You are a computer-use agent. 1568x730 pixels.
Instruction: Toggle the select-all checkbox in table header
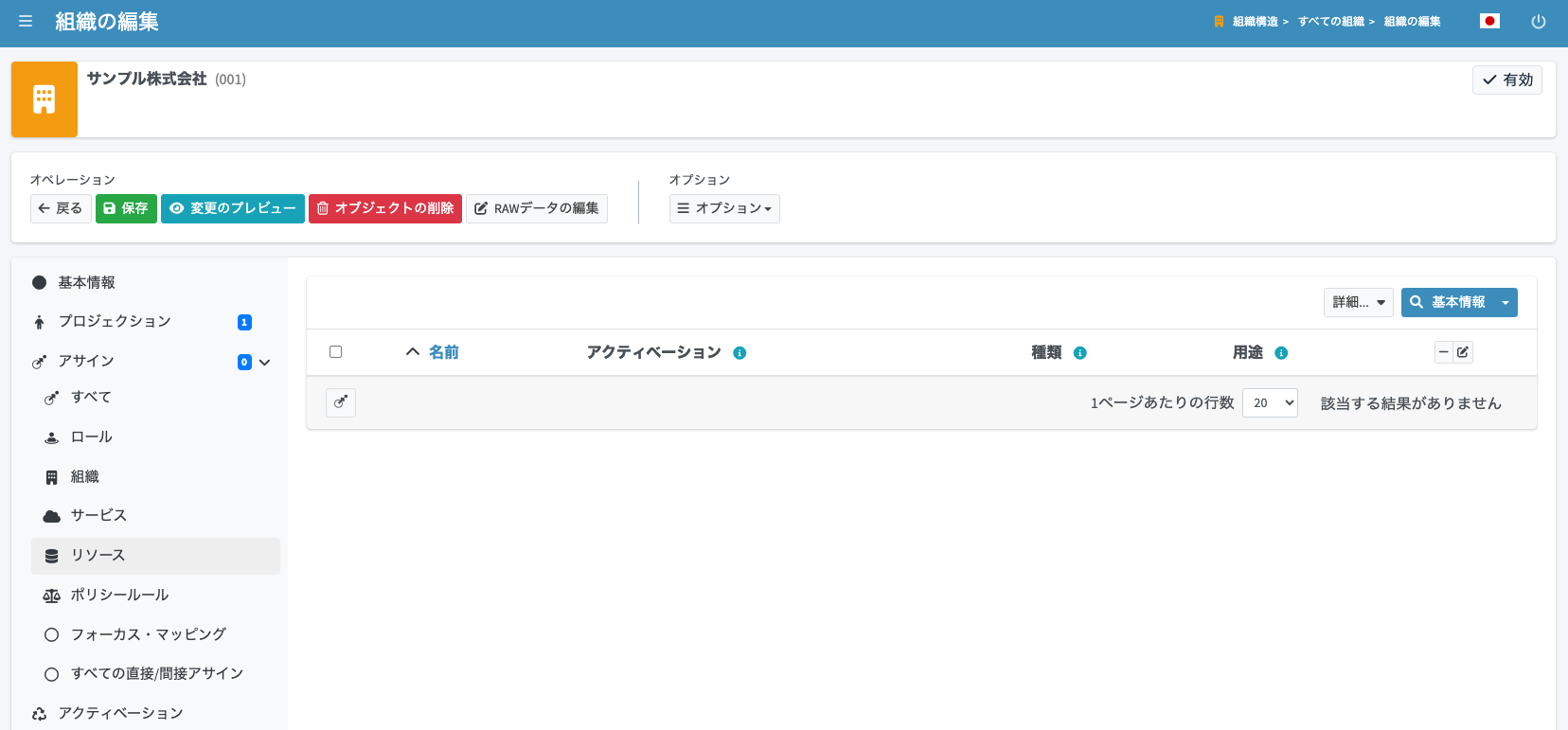(335, 352)
